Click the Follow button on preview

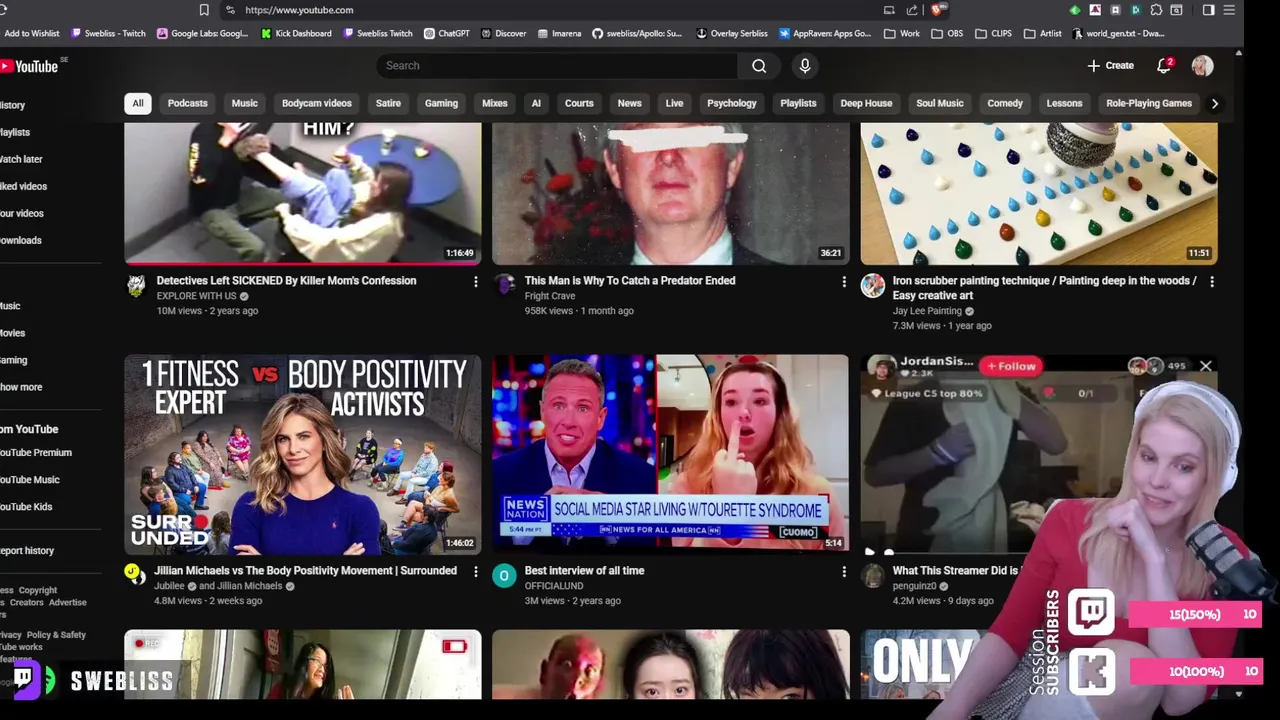tap(1011, 366)
